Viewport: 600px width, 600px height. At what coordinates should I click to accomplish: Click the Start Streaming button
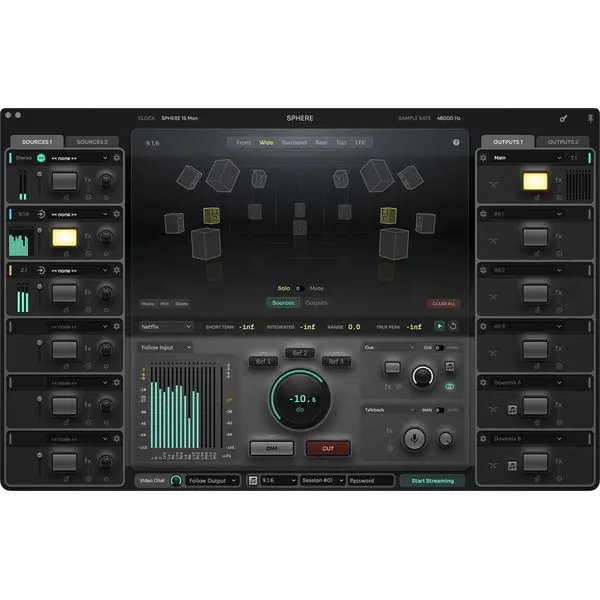click(432, 481)
